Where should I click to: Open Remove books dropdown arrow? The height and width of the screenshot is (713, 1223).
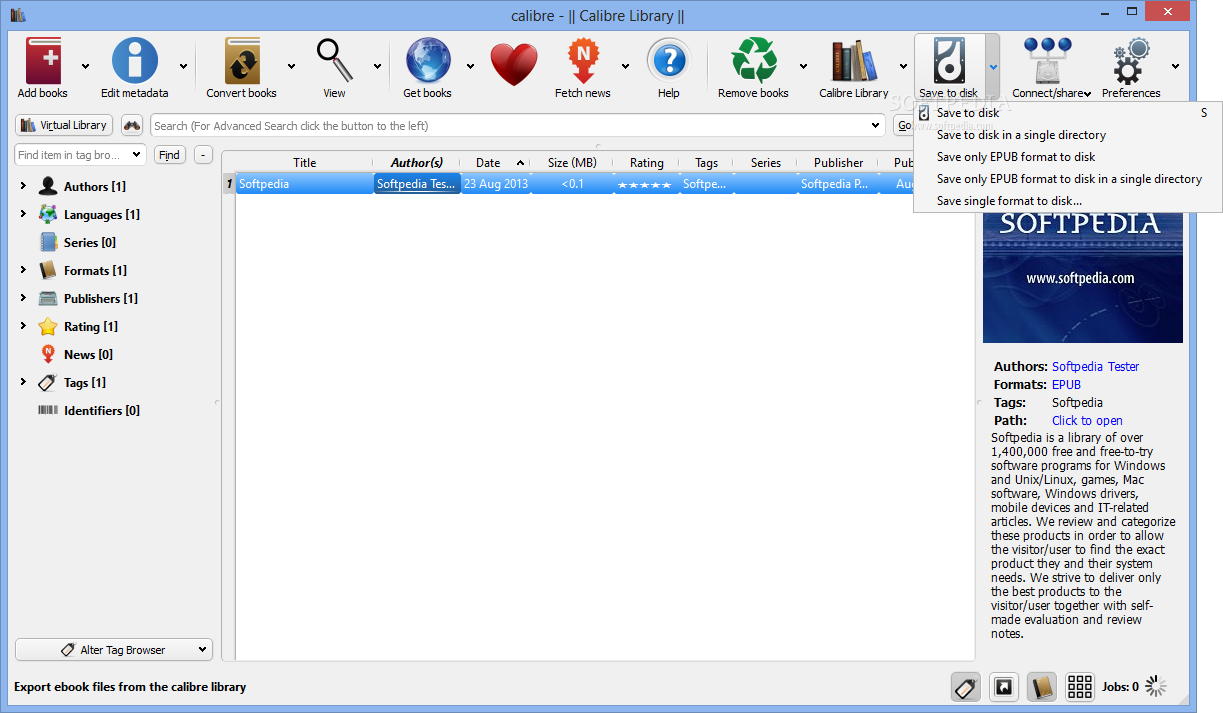[x=803, y=67]
